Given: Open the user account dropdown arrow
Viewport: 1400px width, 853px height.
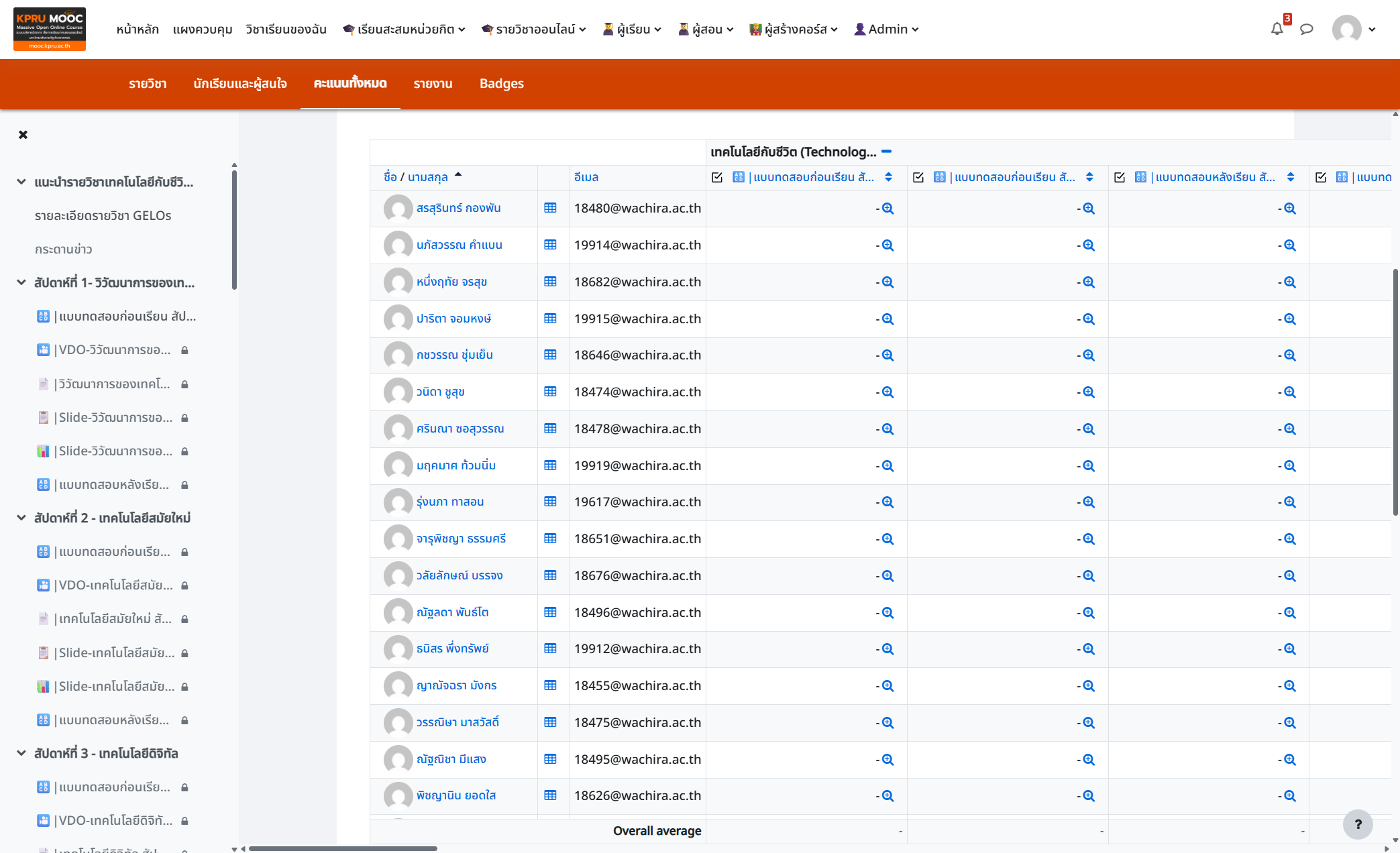Looking at the screenshot, I should [x=1372, y=30].
